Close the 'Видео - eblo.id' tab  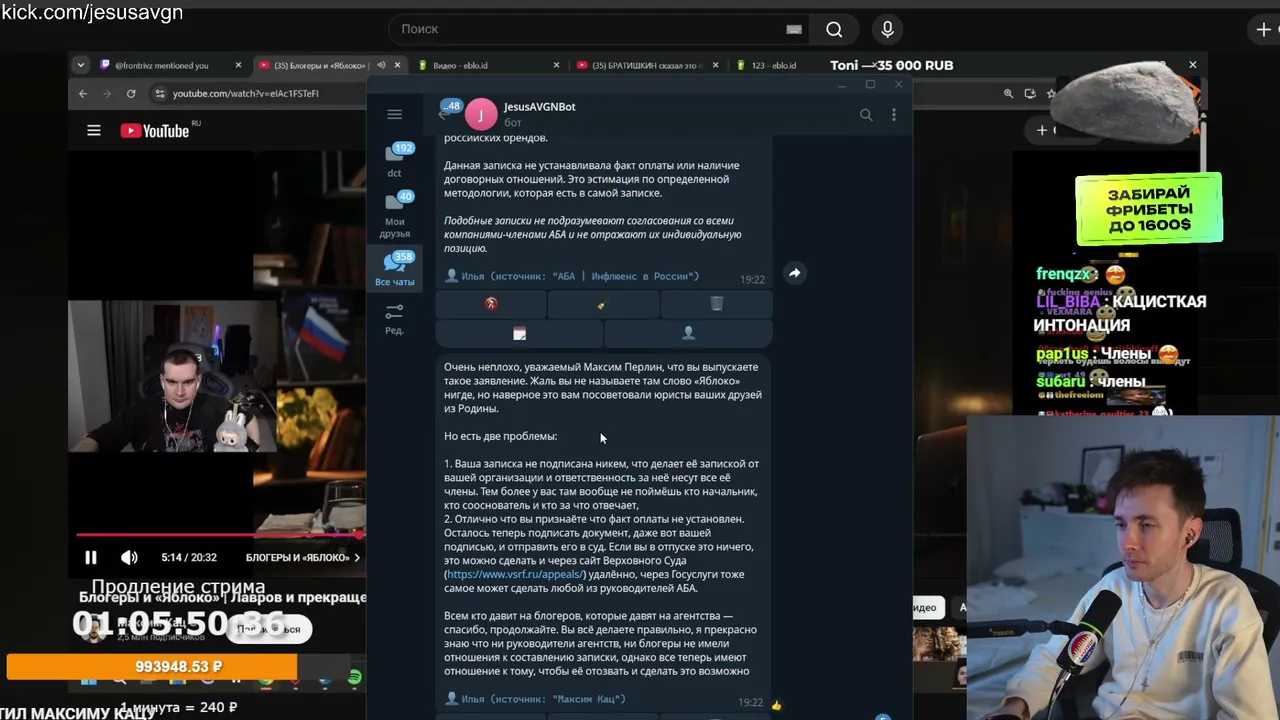pos(557,65)
